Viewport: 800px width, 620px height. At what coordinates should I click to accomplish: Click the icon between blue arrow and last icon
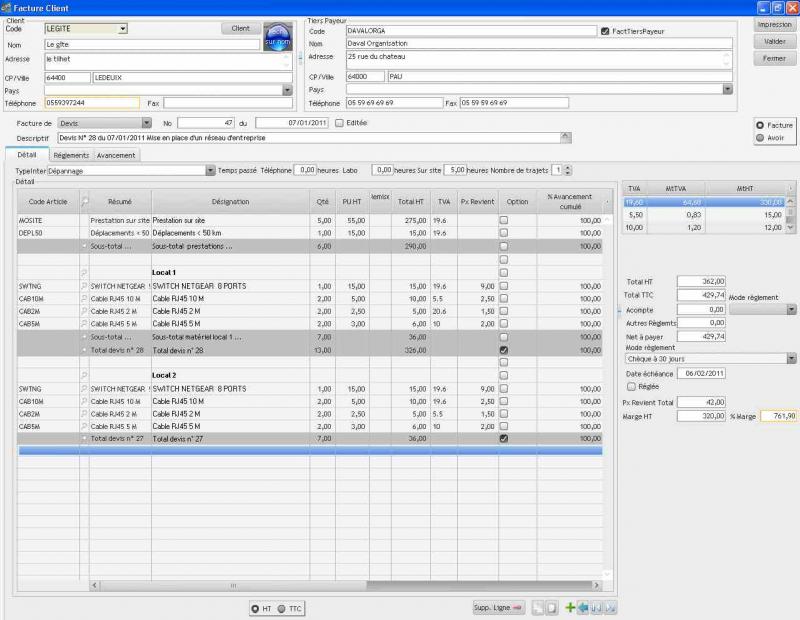[x=596, y=607]
